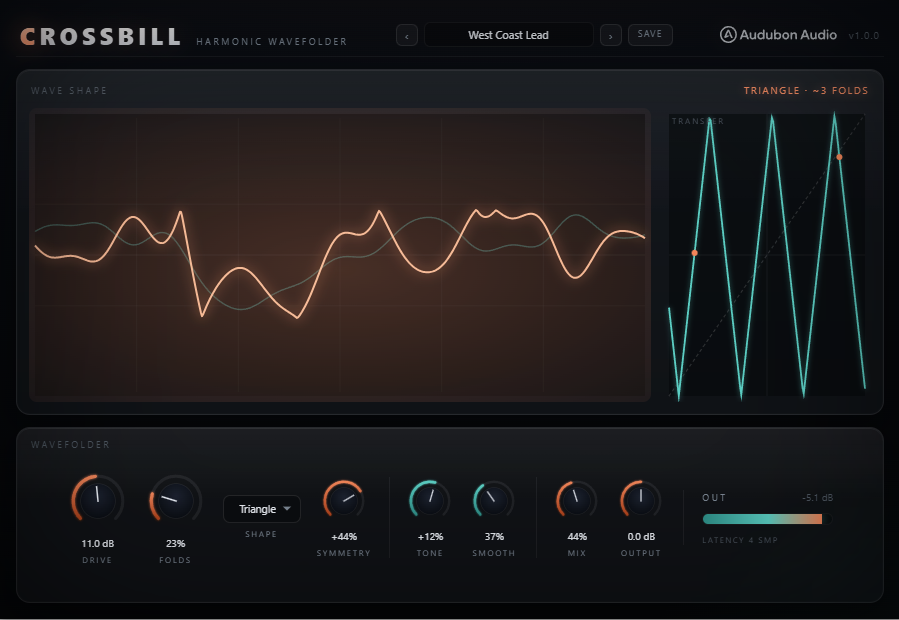Click the Drive knob
This screenshot has width=899, height=620.
pyautogui.click(x=97, y=501)
